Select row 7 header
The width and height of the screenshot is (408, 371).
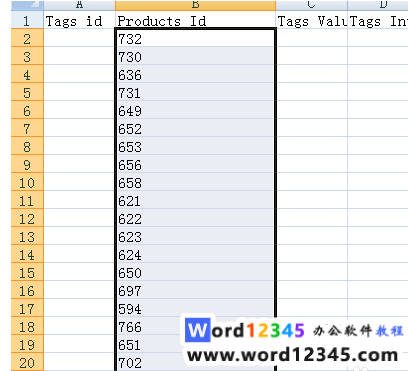click(x=27, y=128)
